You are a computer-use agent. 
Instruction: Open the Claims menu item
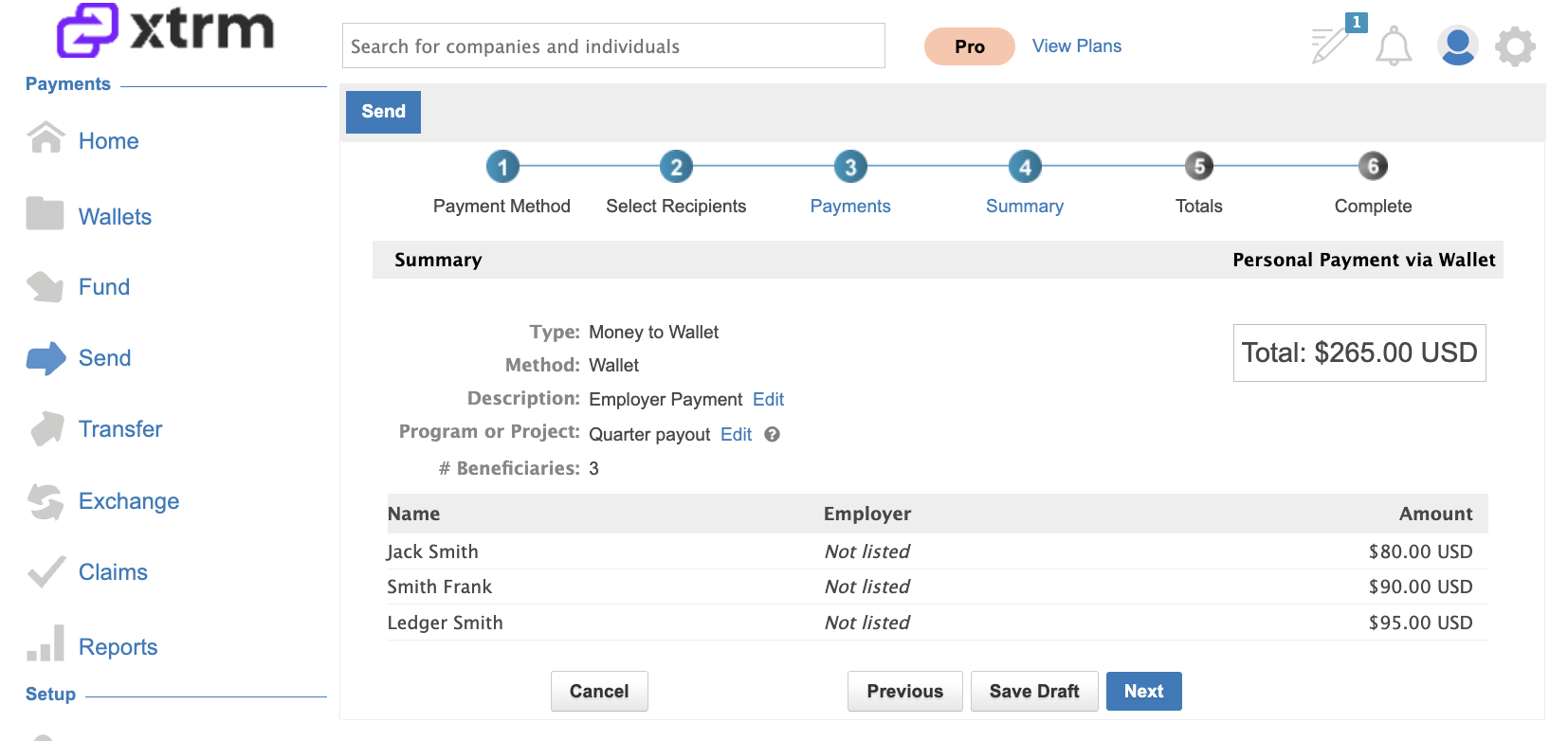point(113,572)
